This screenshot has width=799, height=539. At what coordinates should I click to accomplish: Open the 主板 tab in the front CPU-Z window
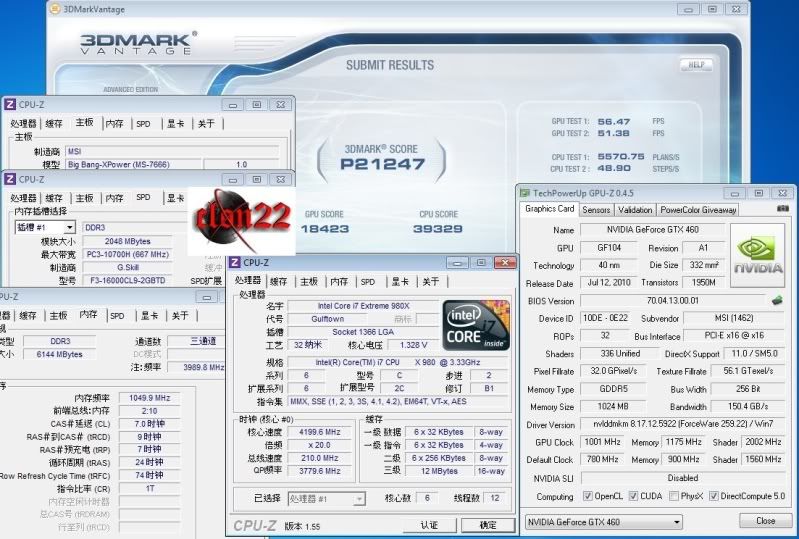pyautogui.click(x=309, y=281)
